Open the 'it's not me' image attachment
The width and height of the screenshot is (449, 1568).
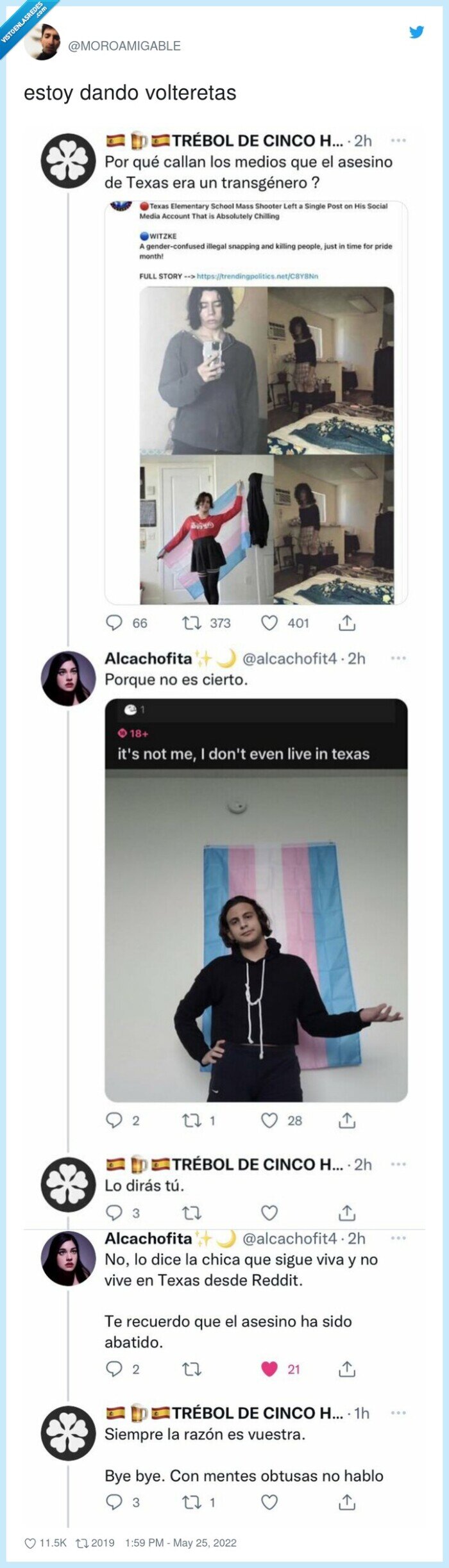click(x=256, y=900)
